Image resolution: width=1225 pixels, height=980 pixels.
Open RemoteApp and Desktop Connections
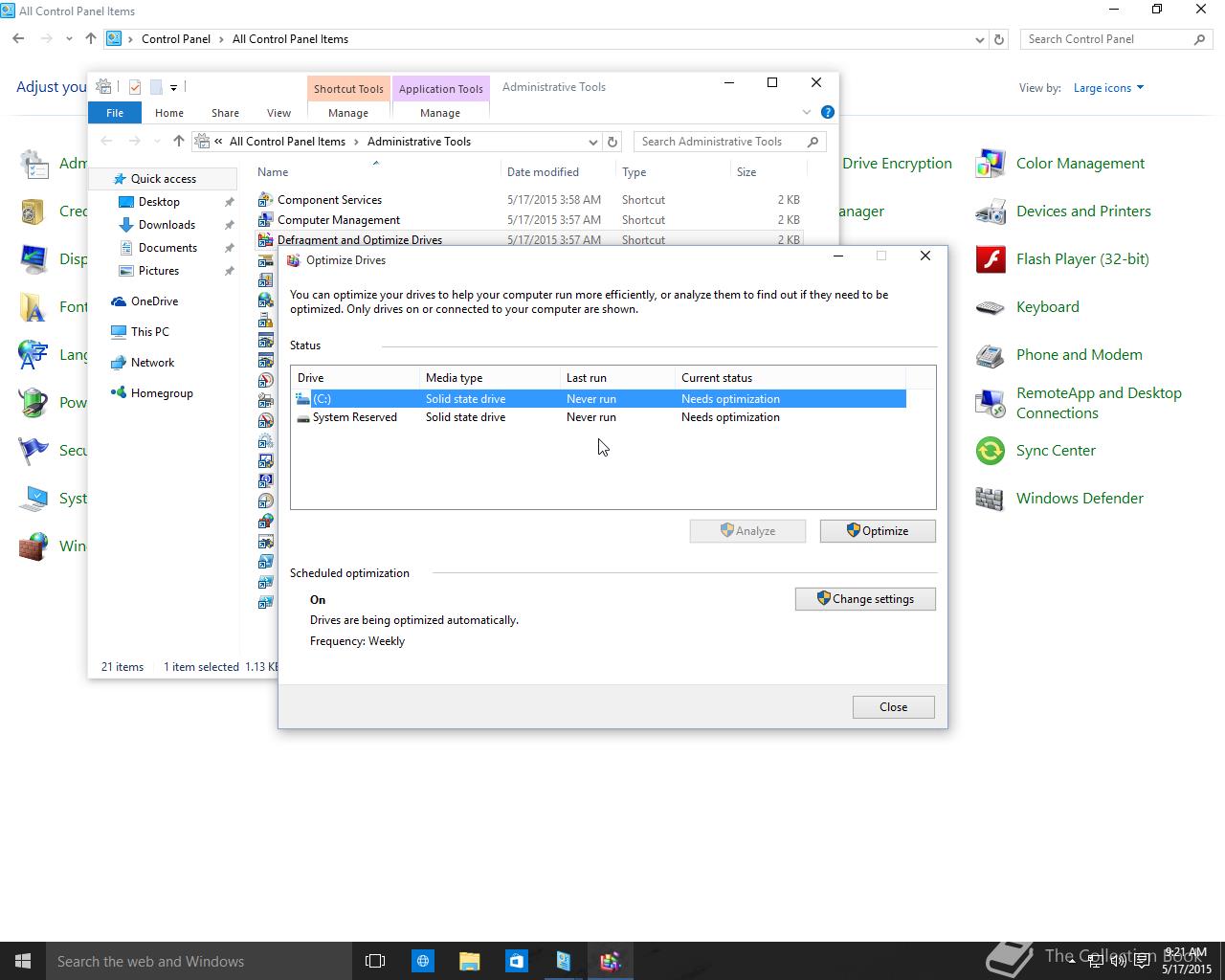(1099, 403)
